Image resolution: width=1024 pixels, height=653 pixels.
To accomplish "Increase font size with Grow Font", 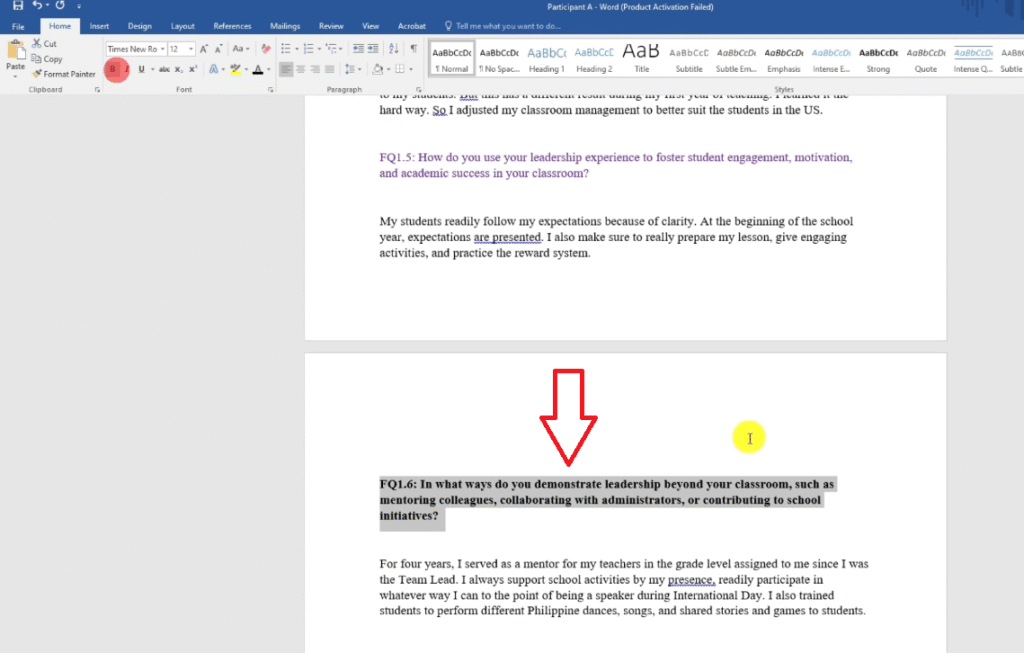I will [x=204, y=48].
